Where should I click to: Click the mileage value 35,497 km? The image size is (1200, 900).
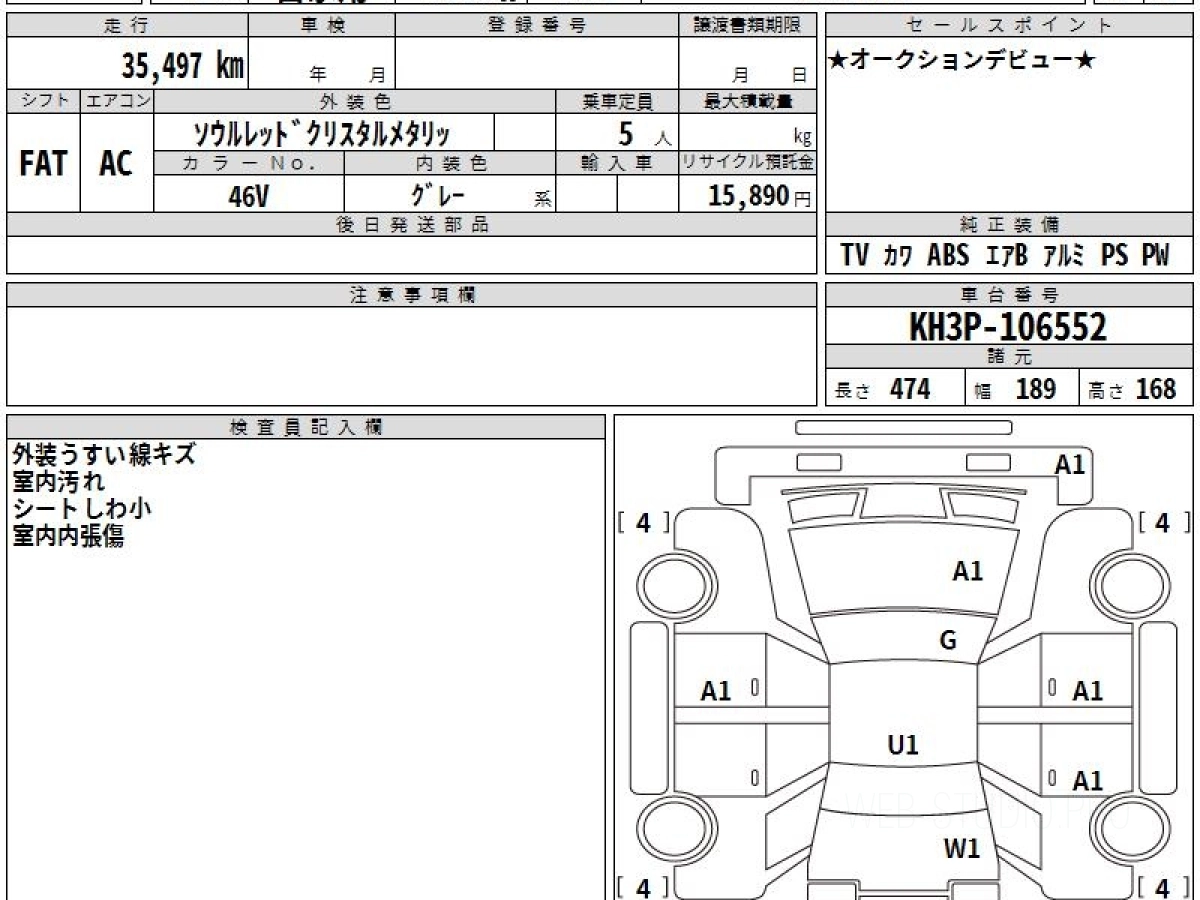pos(183,67)
